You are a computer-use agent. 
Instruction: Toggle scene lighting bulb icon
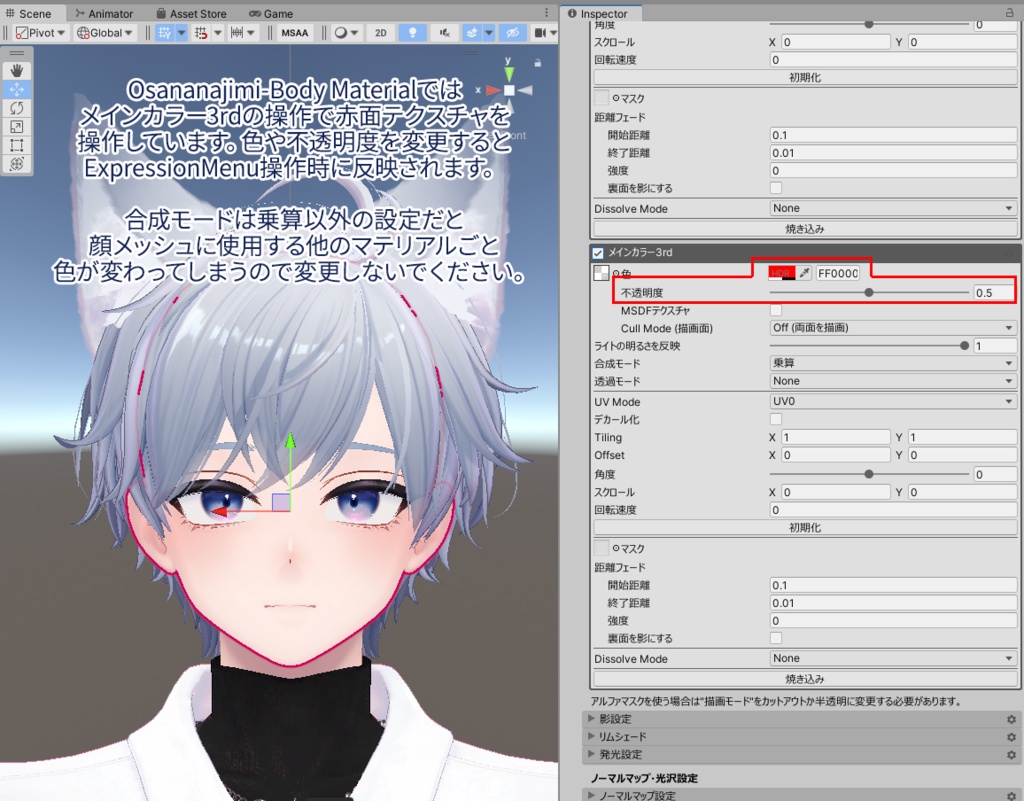[413, 33]
